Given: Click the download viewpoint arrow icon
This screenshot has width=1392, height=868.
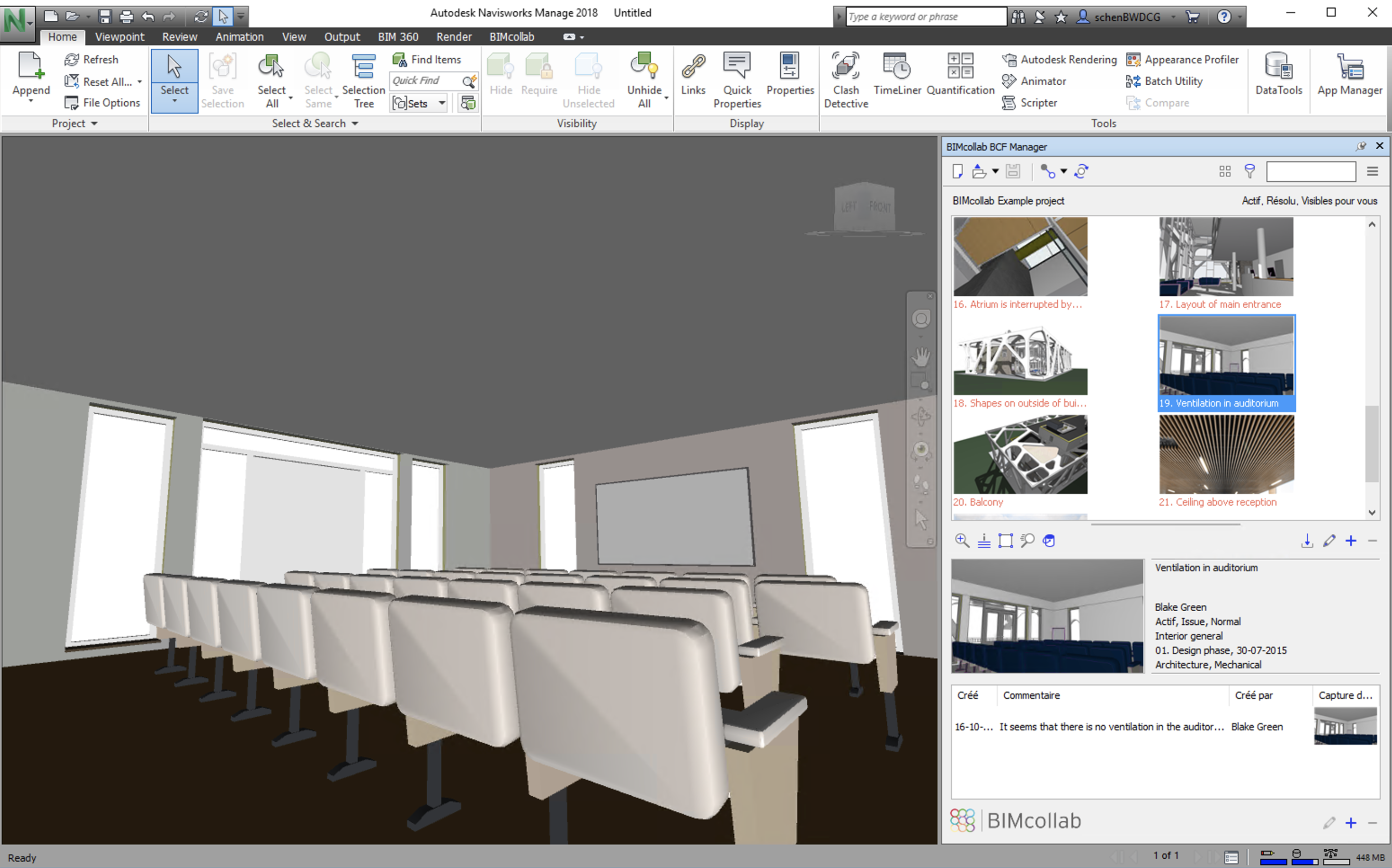Looking at the screenshot, I should (1307, 540).
